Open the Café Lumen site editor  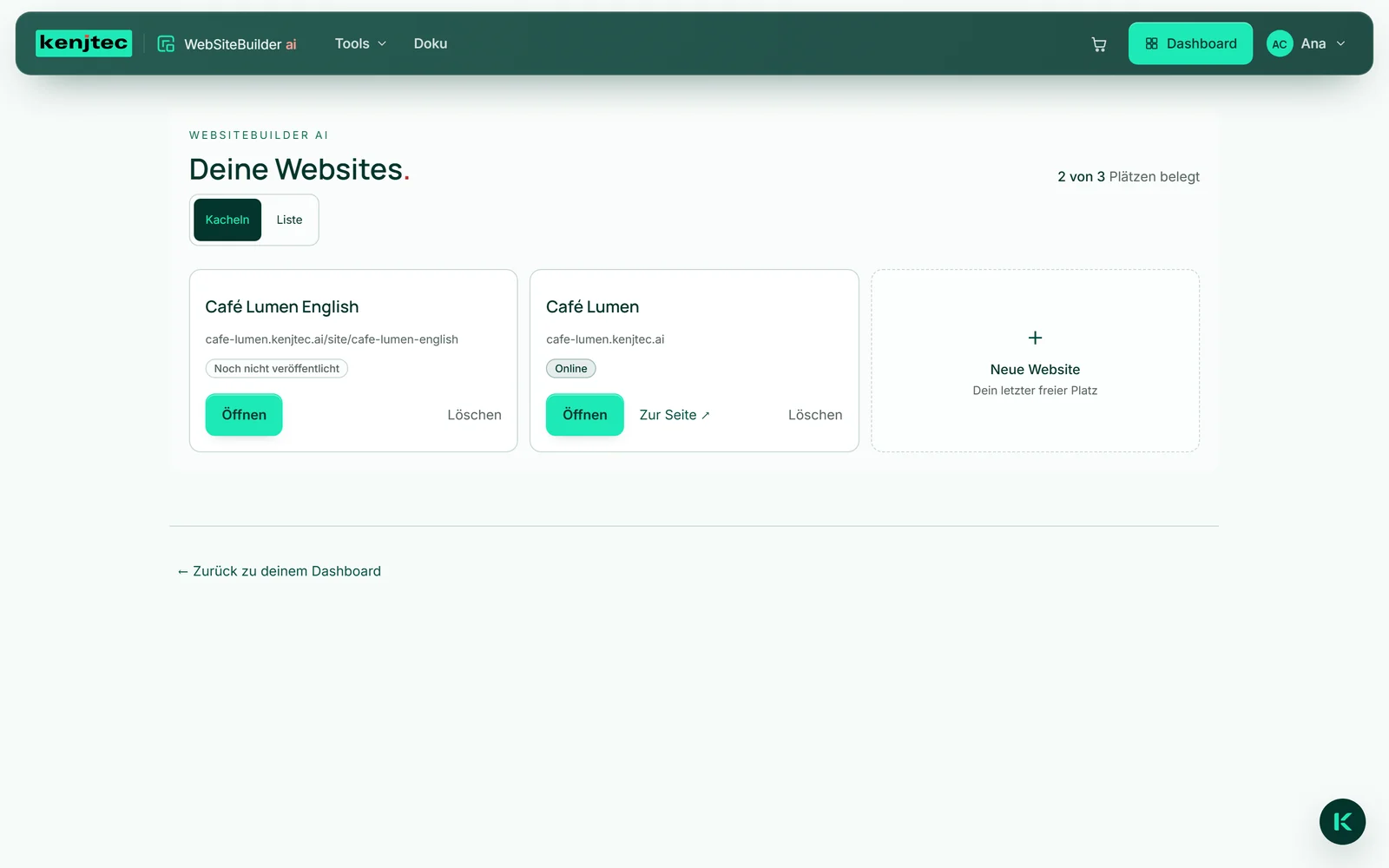tap(585, 415)
